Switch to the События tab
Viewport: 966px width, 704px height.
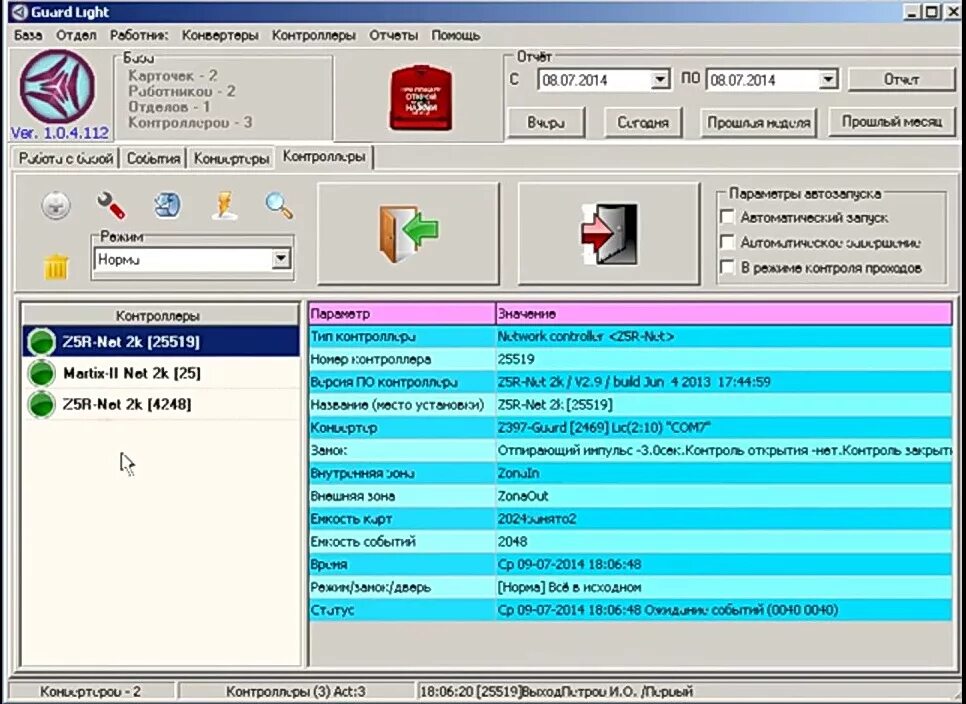pos(153,158)
